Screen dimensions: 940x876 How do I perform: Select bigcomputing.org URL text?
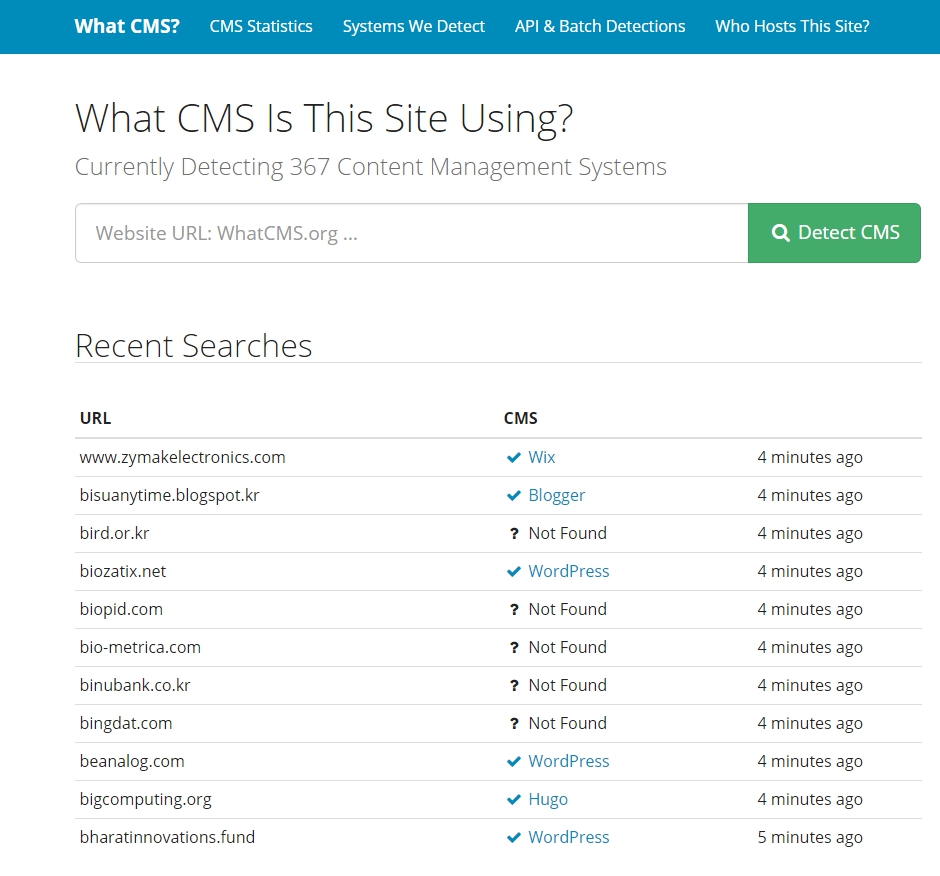click(x=146, y=799)
